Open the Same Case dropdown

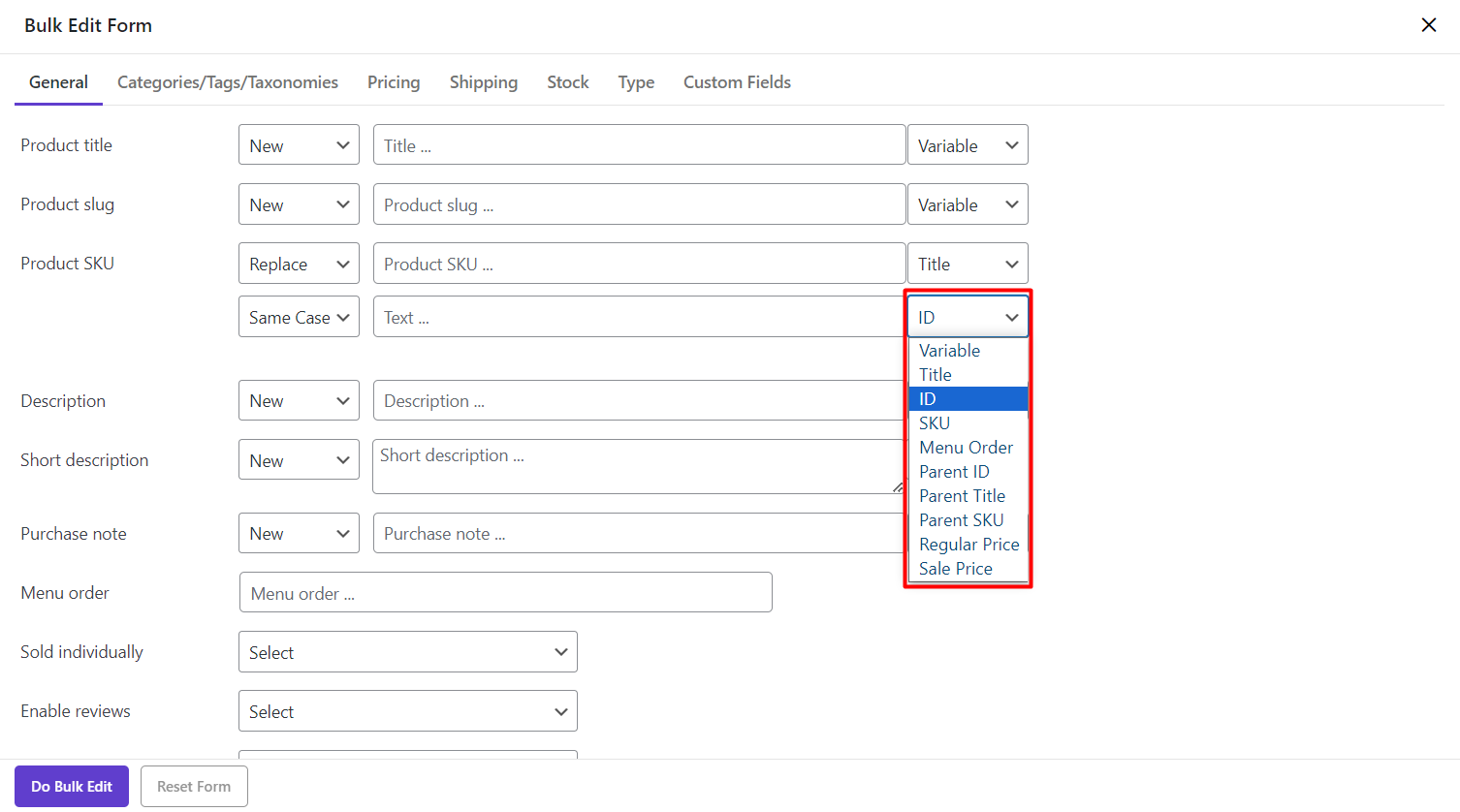pos(299,317)
